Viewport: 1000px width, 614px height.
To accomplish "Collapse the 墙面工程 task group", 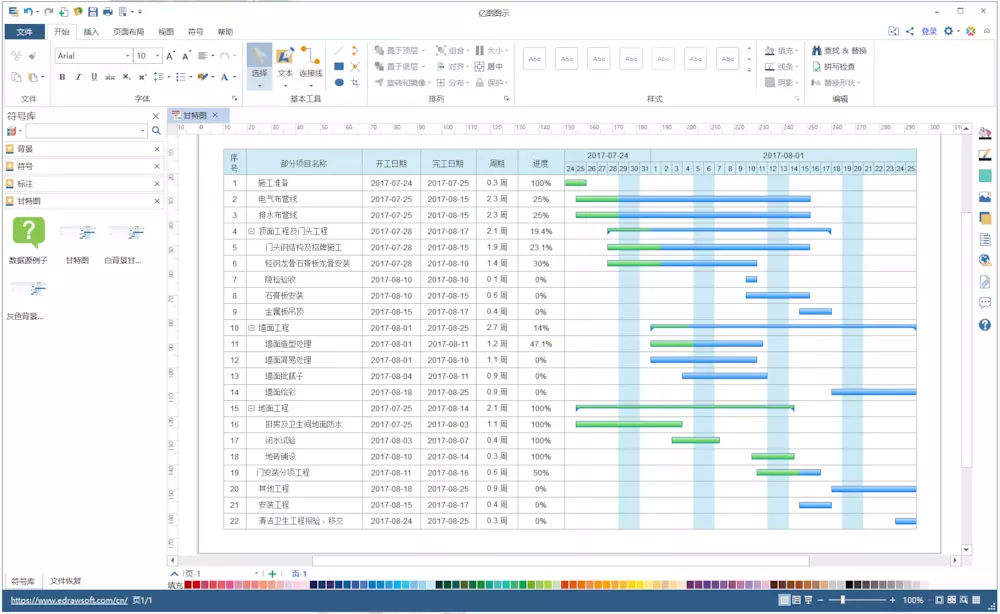I will (251, 328).
